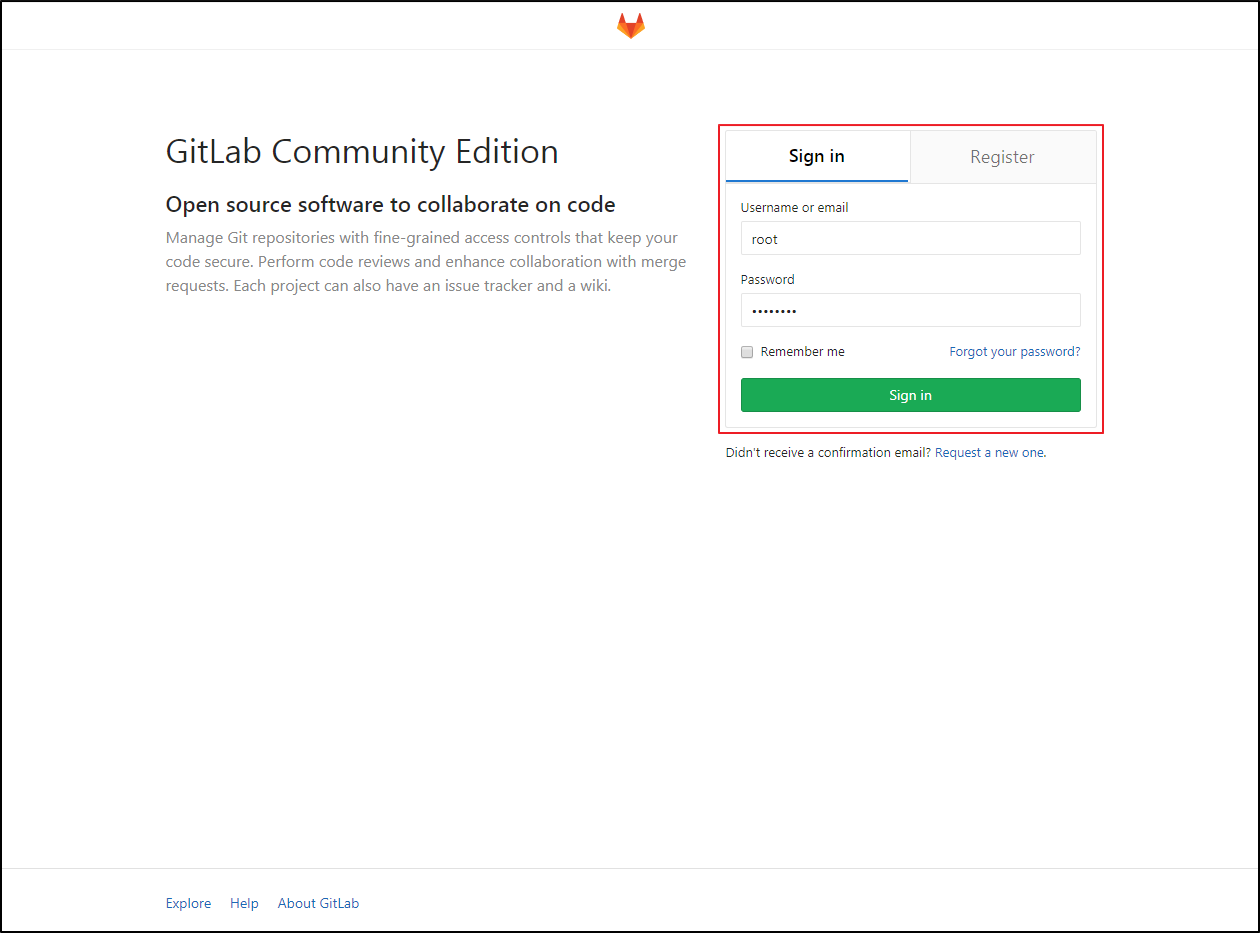Request a new confirmation email
This screenshot has height=933, width=1260.
click(x=990, y=453)
